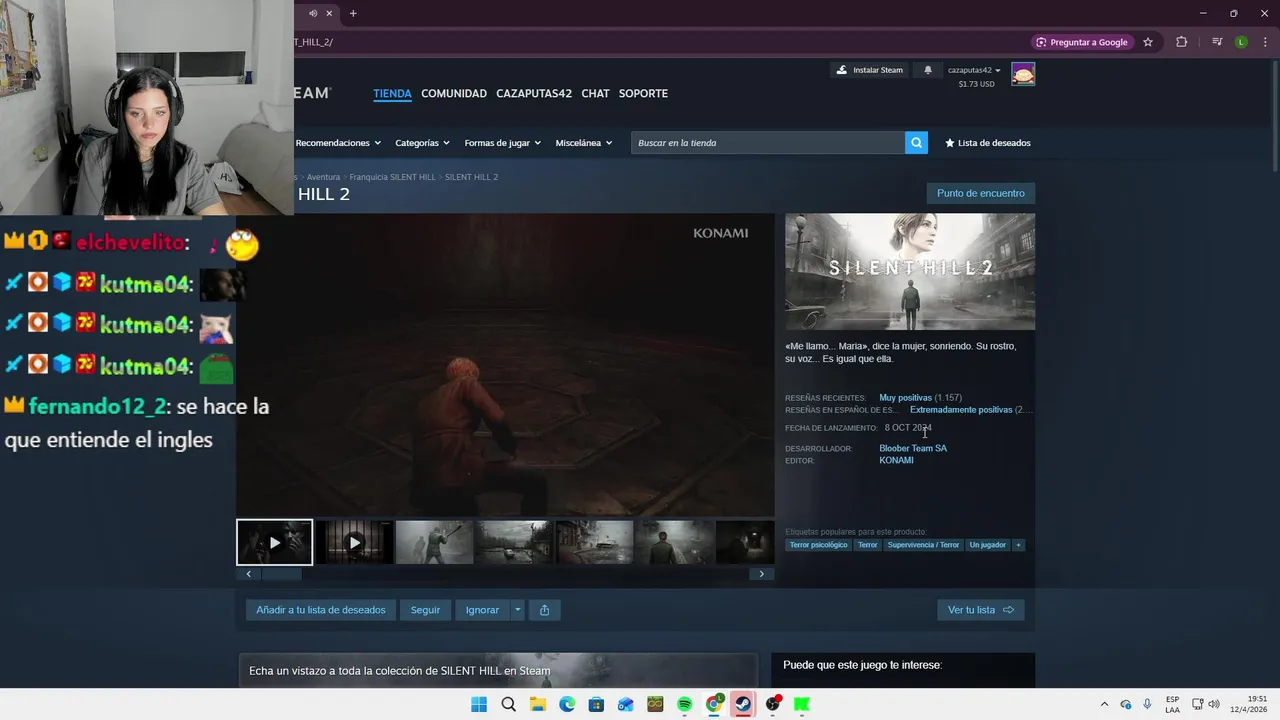The image size is (1280, 720).
Task: Click the store search magnifier button
Action: pyautogui.click(x=916, y=143)
